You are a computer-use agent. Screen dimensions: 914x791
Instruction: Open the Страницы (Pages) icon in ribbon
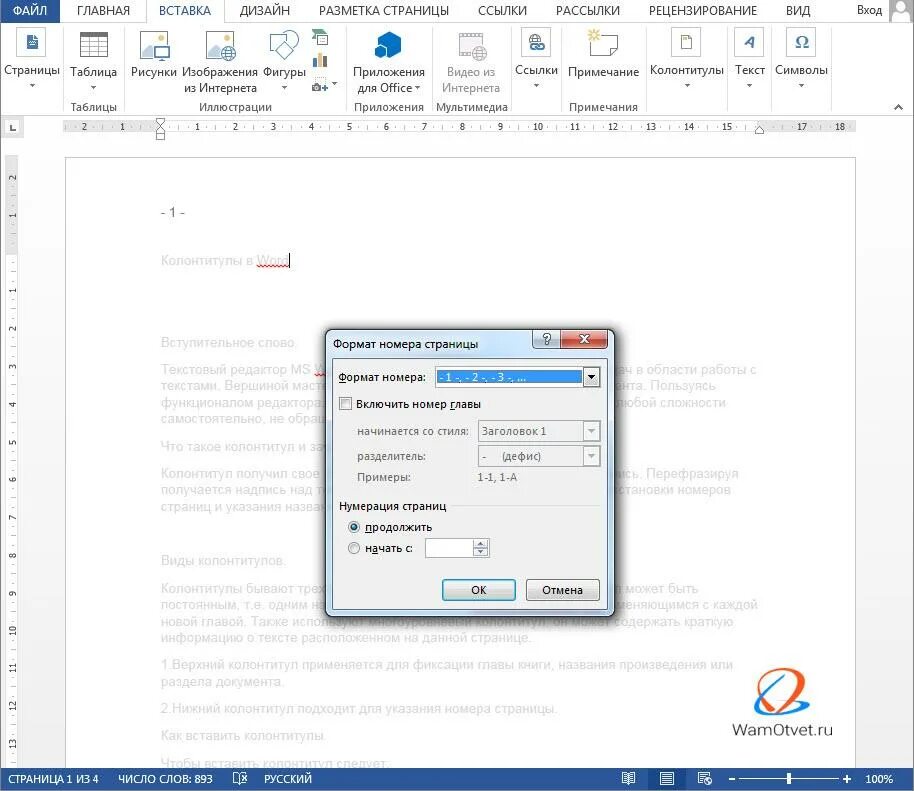(x=32, y=43)
